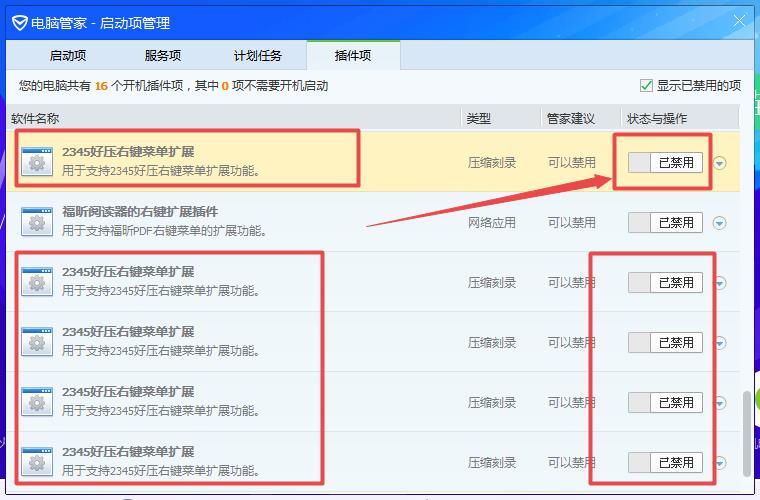Go to the 计划任务 tab
Image resolution: width=760 pixels, height=500 pixels.
(x=257, y=56)
